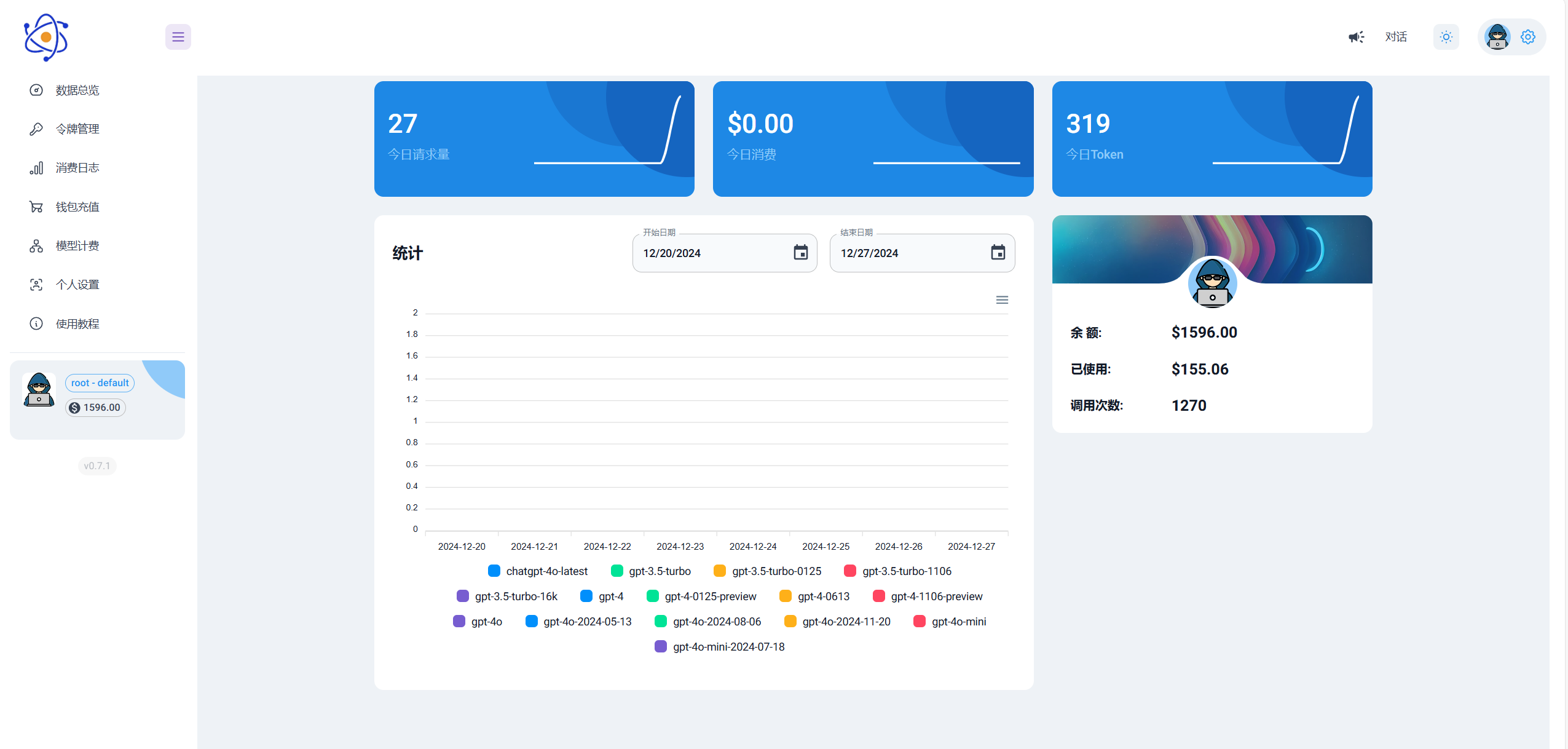Click the end date calendar icon
Image resolution: width=1568 pixels, height=749 pixels.
(998, 253)
